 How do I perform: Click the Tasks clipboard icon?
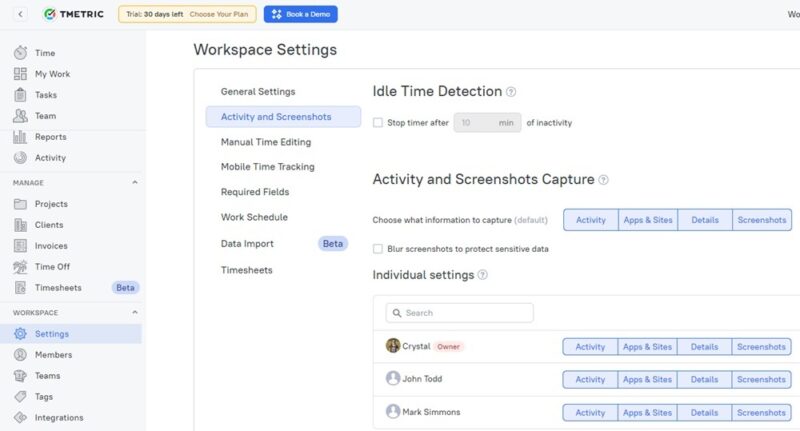point(20,95)
